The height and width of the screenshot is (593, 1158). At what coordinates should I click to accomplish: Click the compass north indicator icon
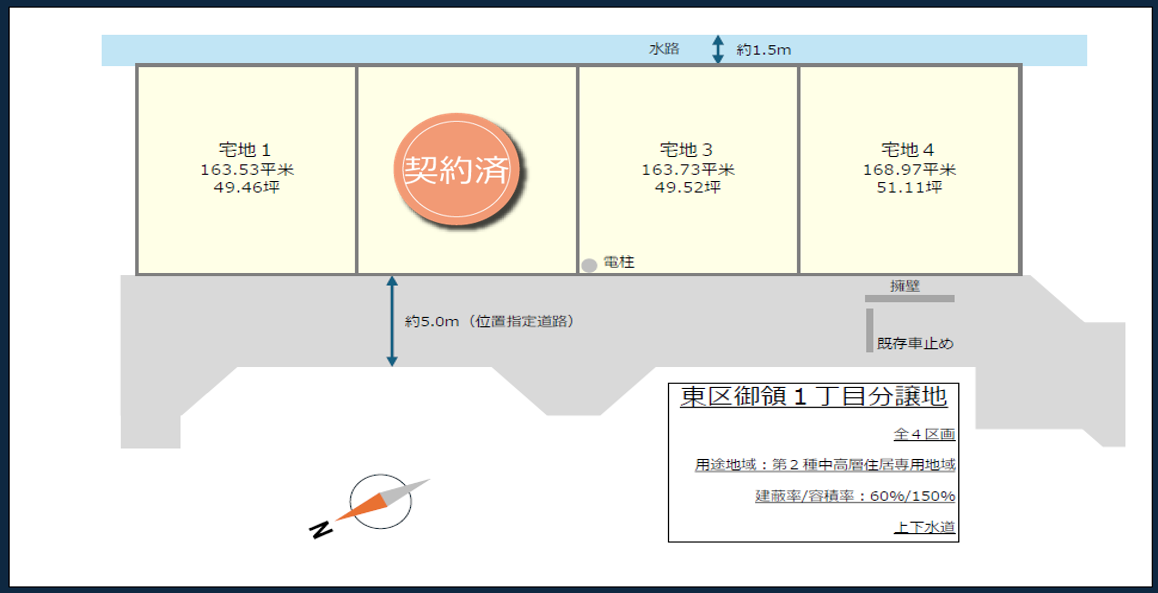[x=381, y=502]
